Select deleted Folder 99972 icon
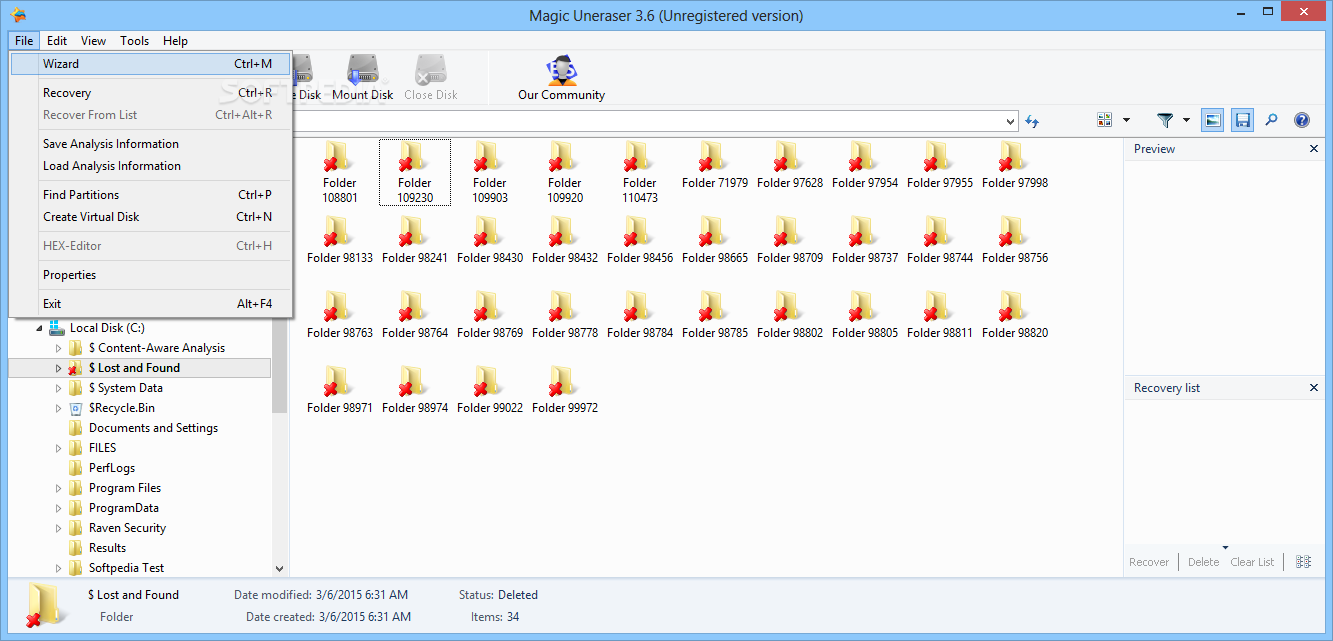Screen dimensions: 1333x641 (562, 383)
